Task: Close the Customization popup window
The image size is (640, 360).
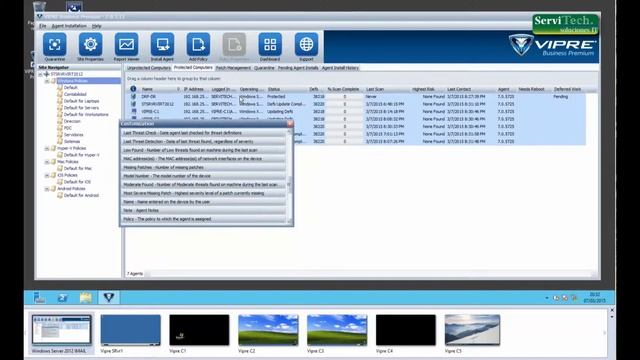Action: [x=290, y=124]
